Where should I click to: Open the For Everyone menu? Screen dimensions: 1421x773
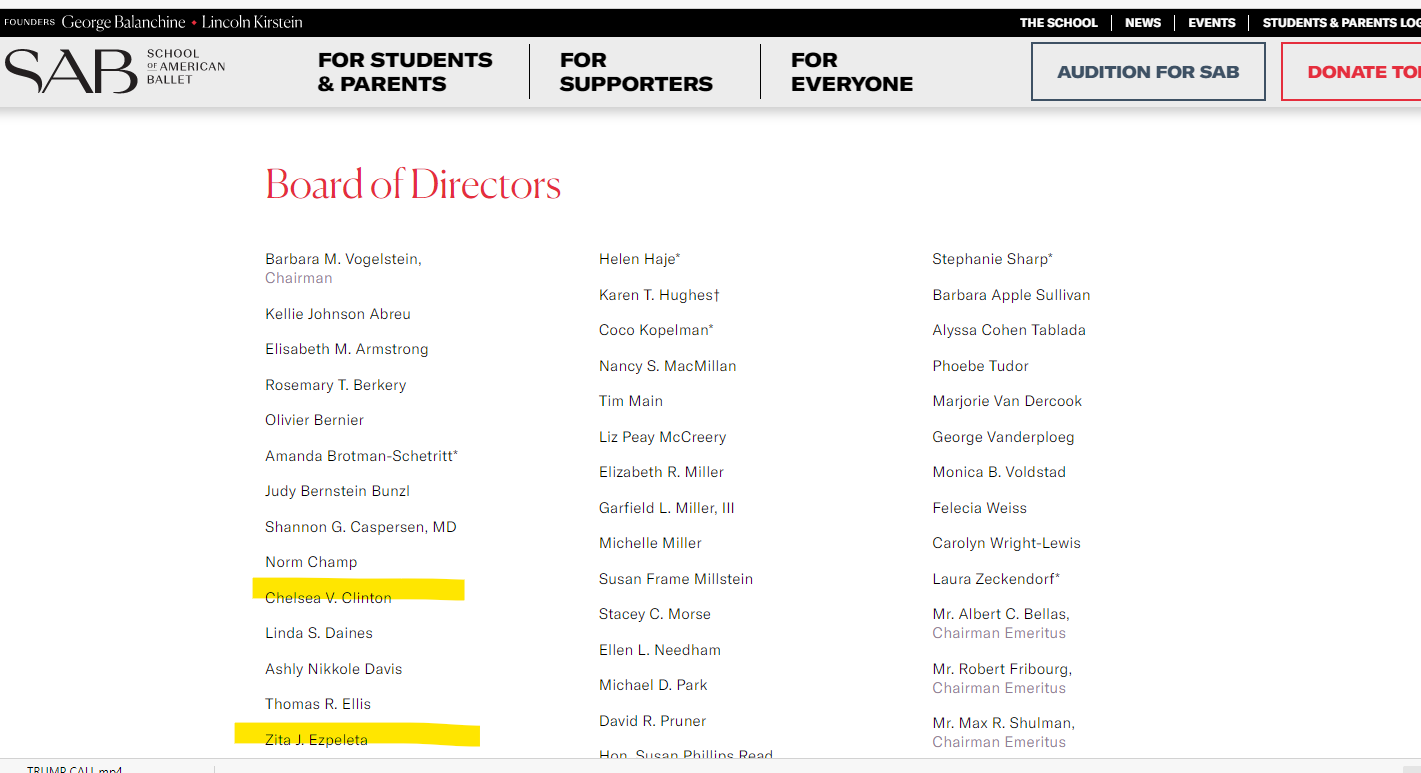tap(852, 72)
